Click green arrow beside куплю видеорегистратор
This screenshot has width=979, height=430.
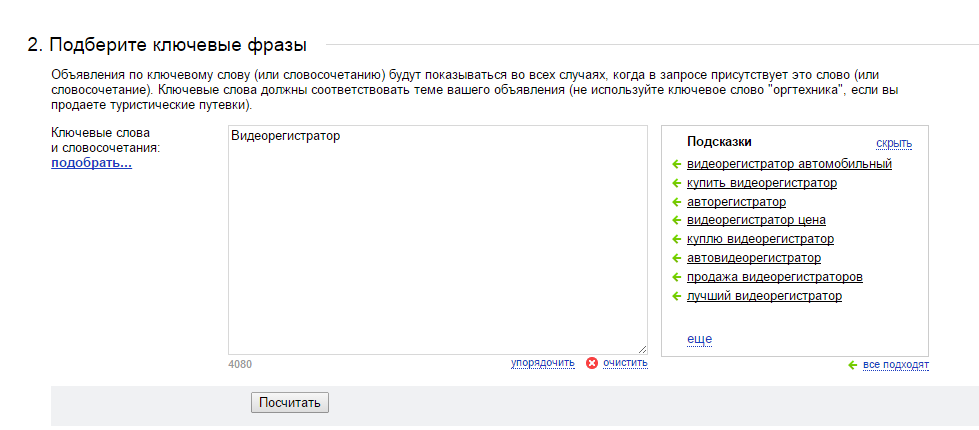pos(676,240)
